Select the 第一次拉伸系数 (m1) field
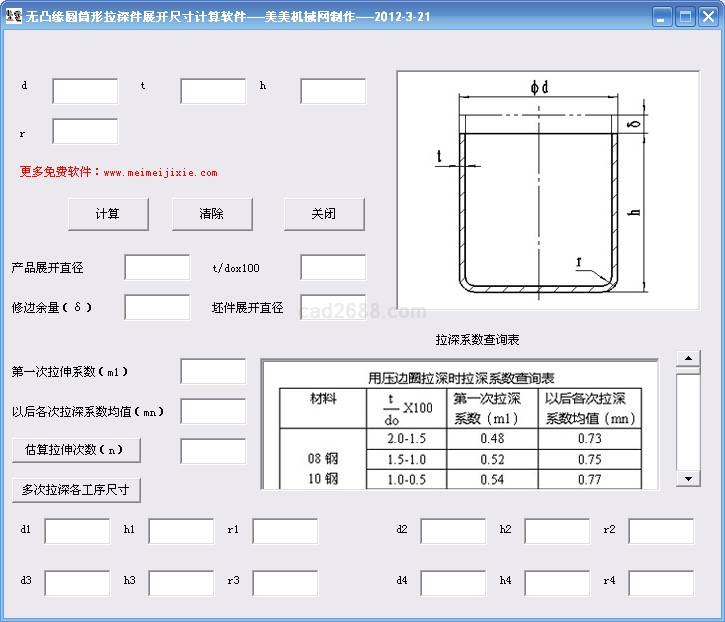Screen dimensions: 725x622 (213, 371)
